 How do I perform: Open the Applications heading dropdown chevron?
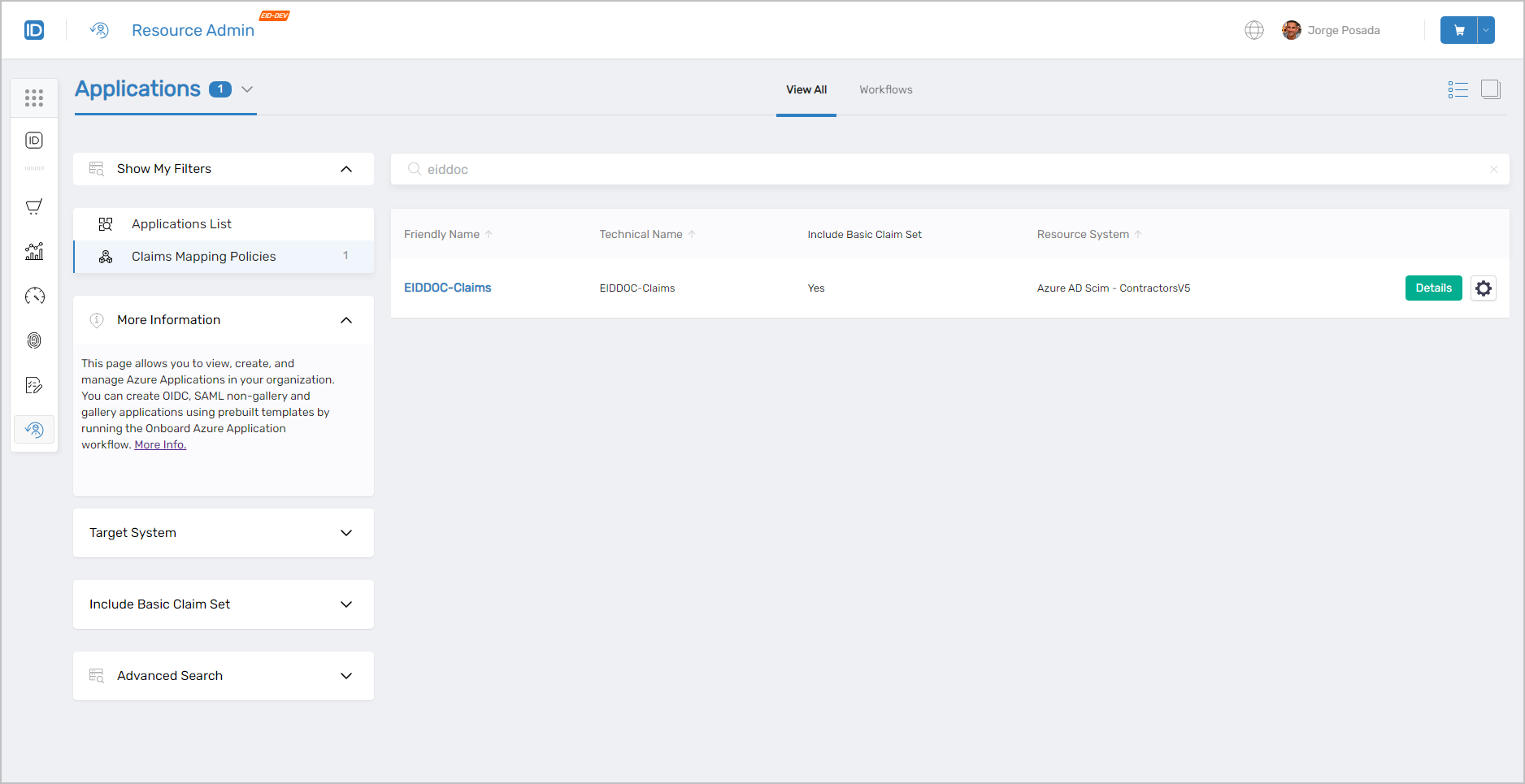pyautogui.click(x=246, y=89)
